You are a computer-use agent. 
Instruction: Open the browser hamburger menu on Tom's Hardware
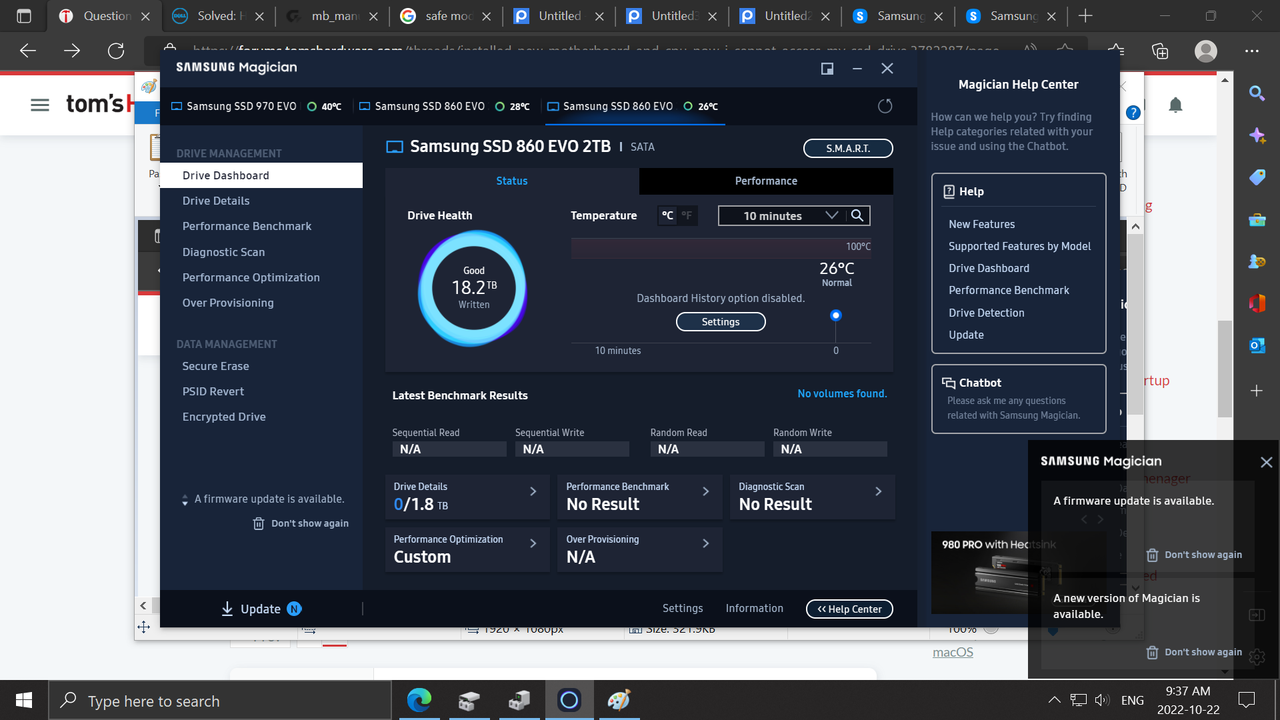[x=40, y=104]
